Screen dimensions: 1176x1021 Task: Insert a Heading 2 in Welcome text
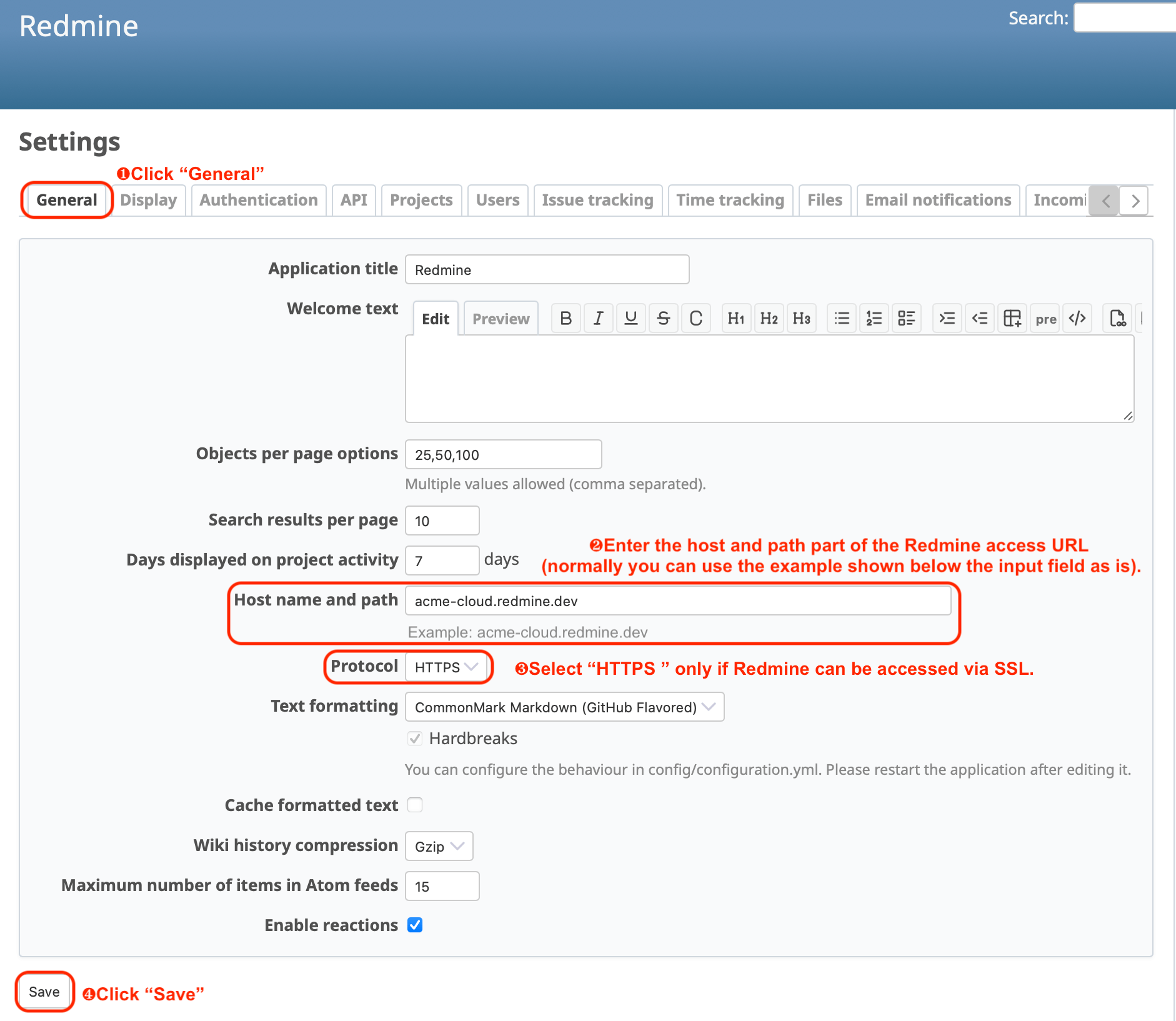pos(769,319)
